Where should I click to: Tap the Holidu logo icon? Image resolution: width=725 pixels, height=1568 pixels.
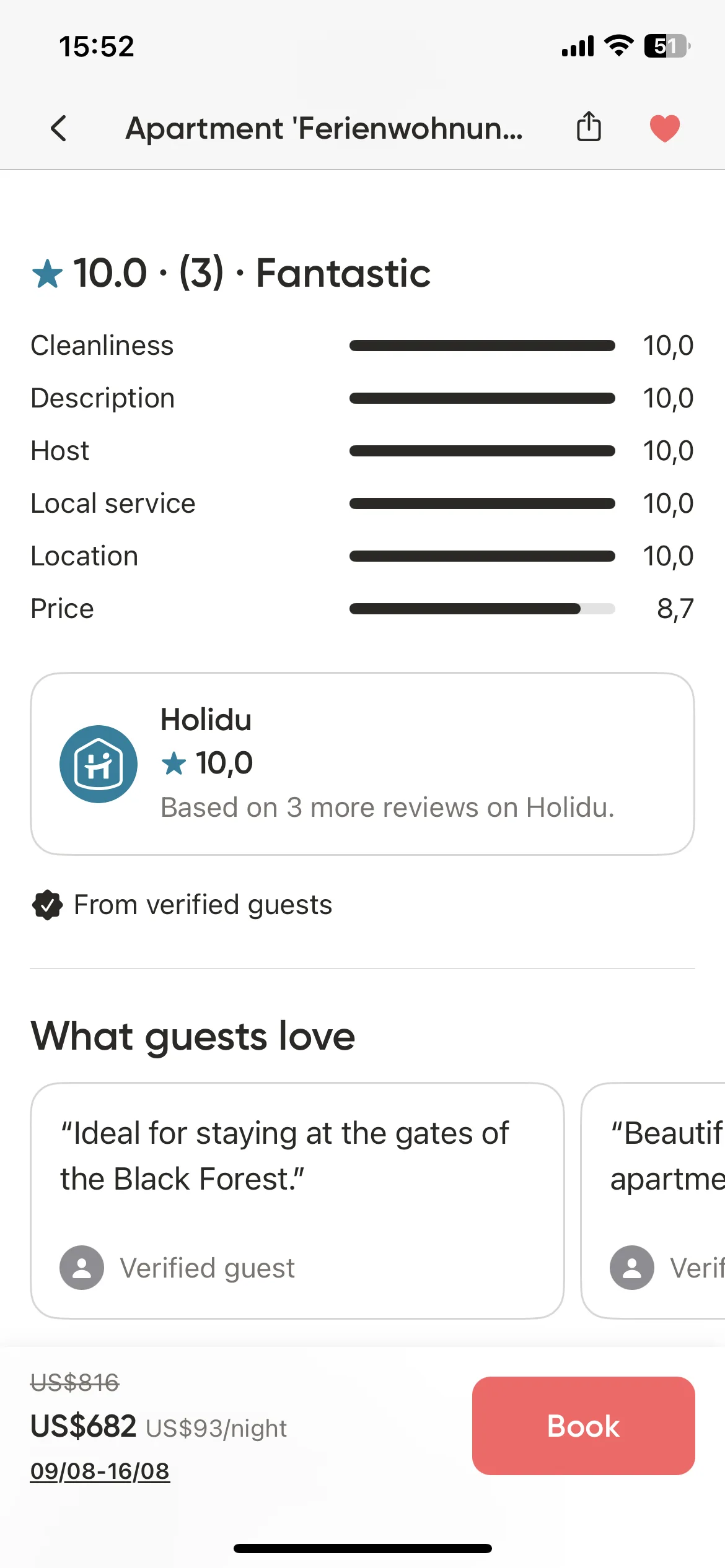pyautogui.click(x=99, y=764)
